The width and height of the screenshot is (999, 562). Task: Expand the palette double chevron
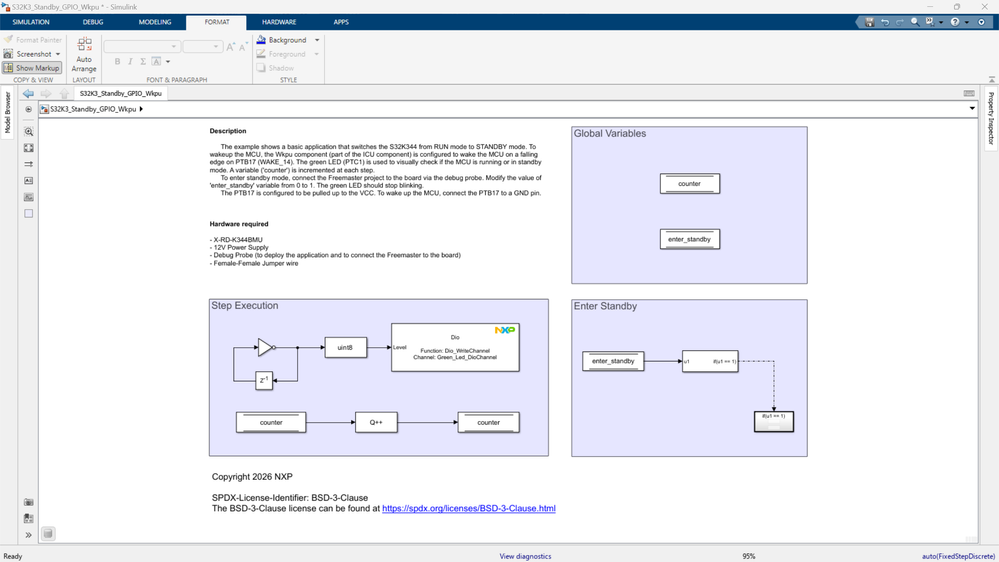point(29,535)
